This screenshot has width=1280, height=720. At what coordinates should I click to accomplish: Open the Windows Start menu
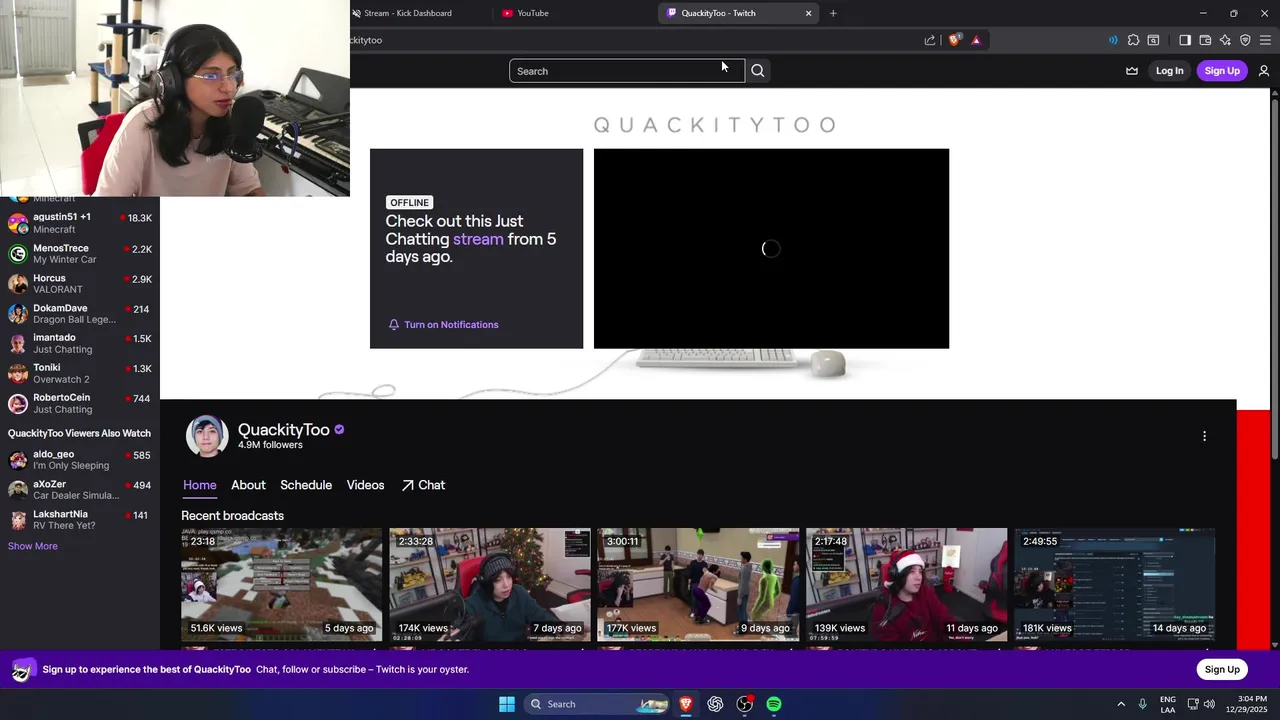click(x=507, y=704)
